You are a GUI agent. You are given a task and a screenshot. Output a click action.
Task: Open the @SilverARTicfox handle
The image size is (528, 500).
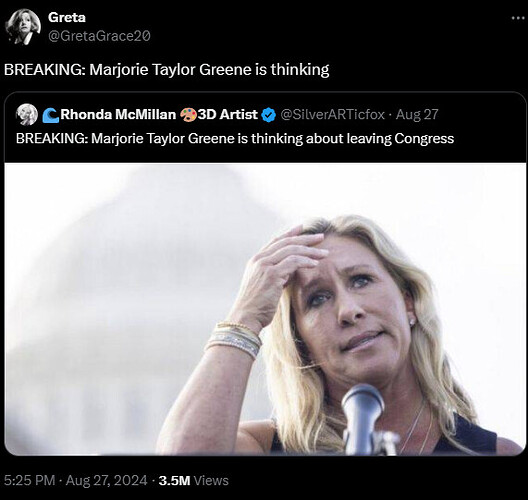click(x=332, y=114)
